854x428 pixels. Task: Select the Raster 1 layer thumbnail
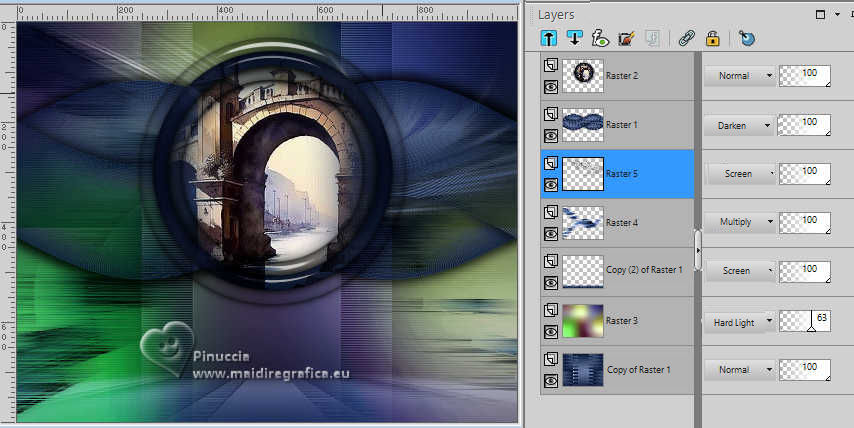click(x=583, y=125)
